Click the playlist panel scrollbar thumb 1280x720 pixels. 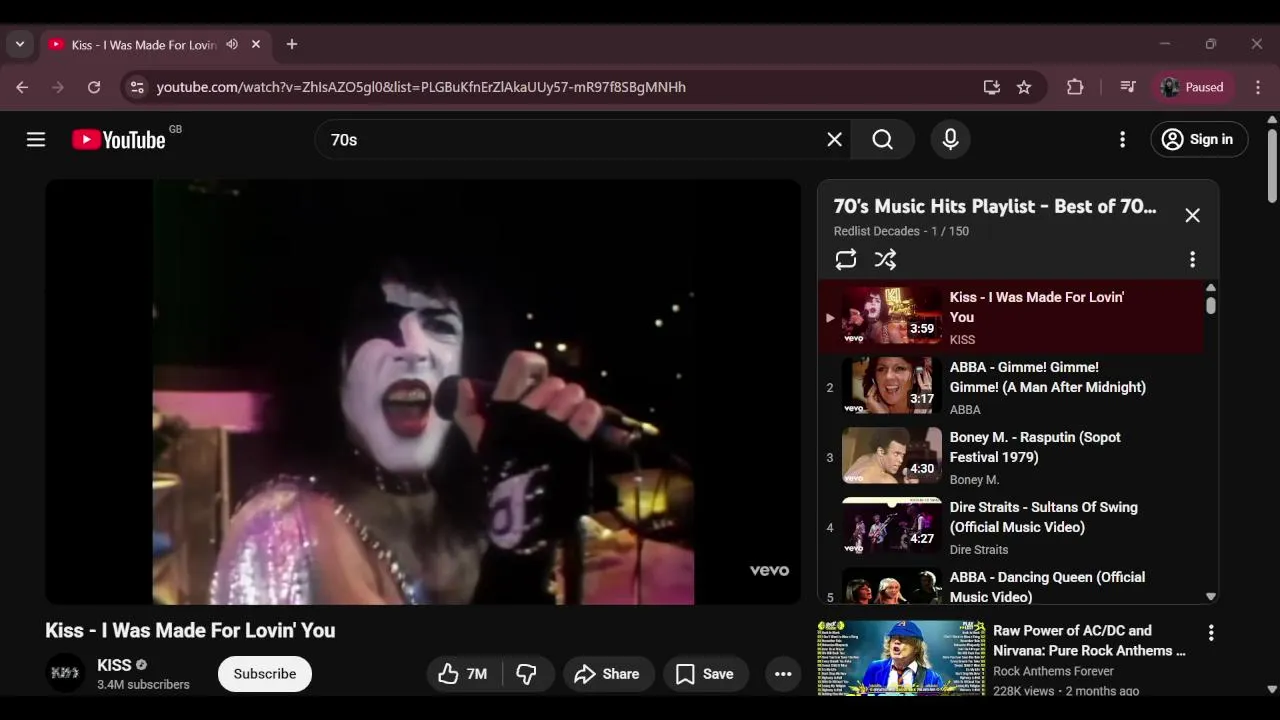[x=1211, y=306]
